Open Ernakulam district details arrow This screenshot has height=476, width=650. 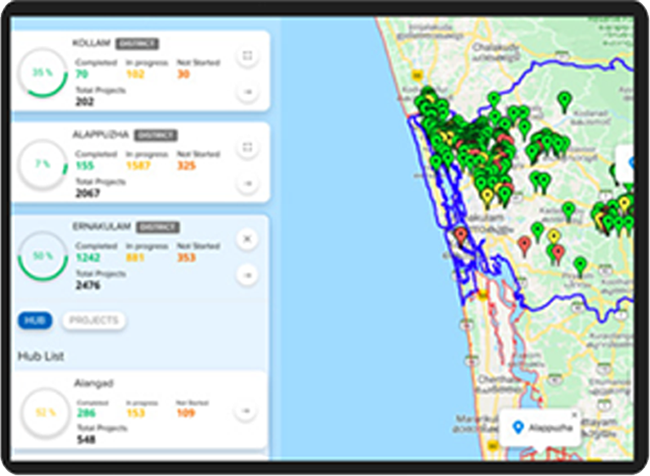tap(247, 274)
